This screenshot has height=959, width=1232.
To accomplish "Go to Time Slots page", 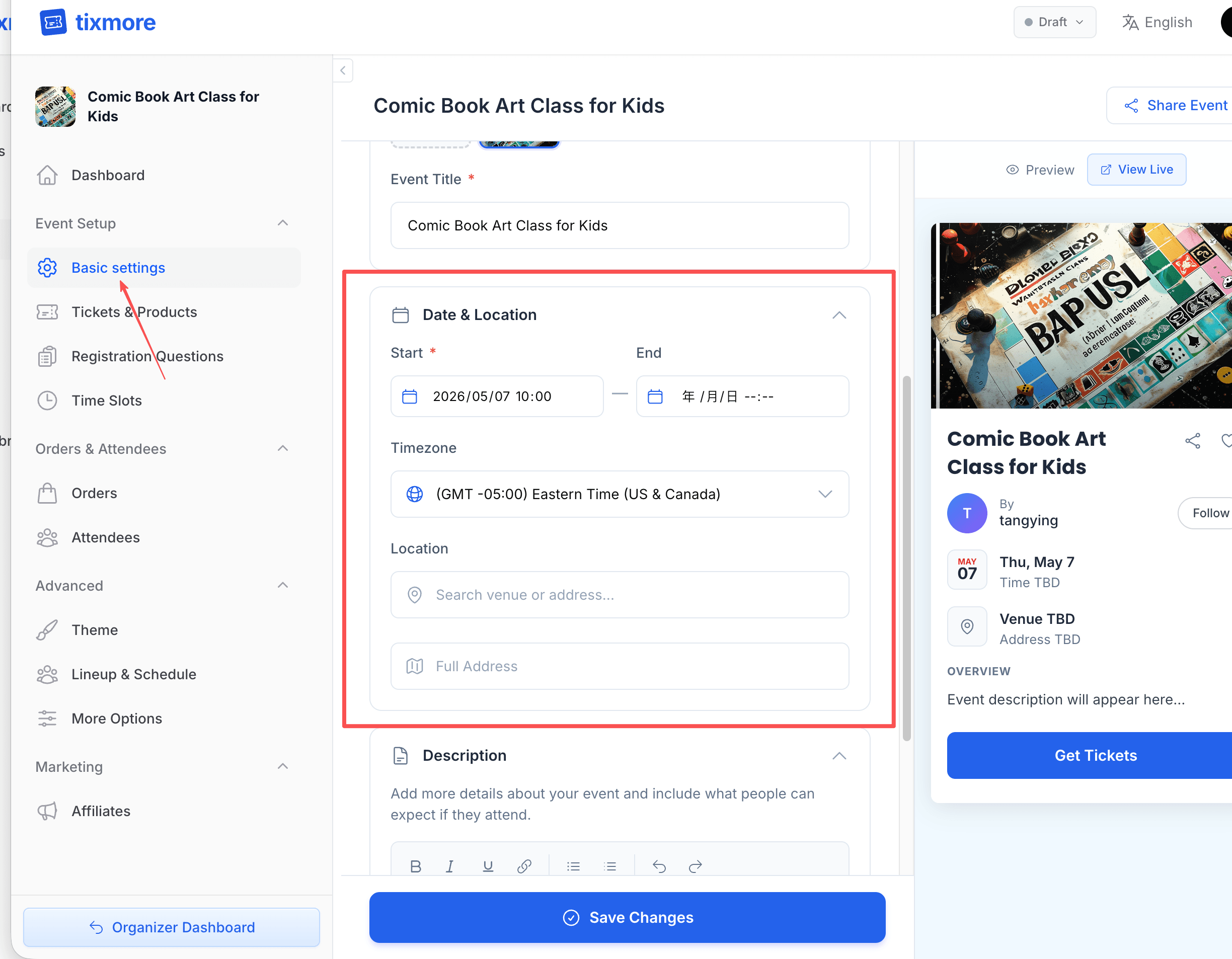I will point(106,401).
